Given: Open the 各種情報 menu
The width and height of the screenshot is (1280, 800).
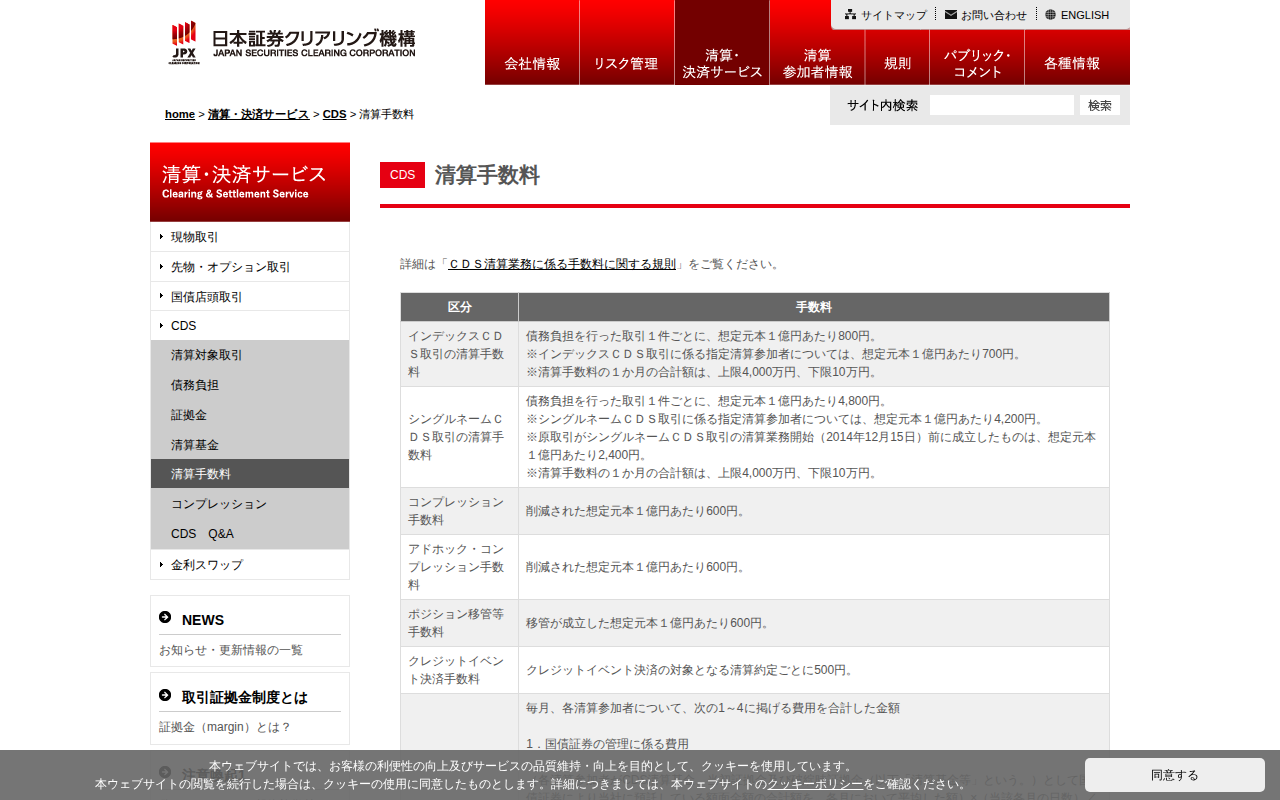Looking at the screenshot, I should click(1077, 57).
